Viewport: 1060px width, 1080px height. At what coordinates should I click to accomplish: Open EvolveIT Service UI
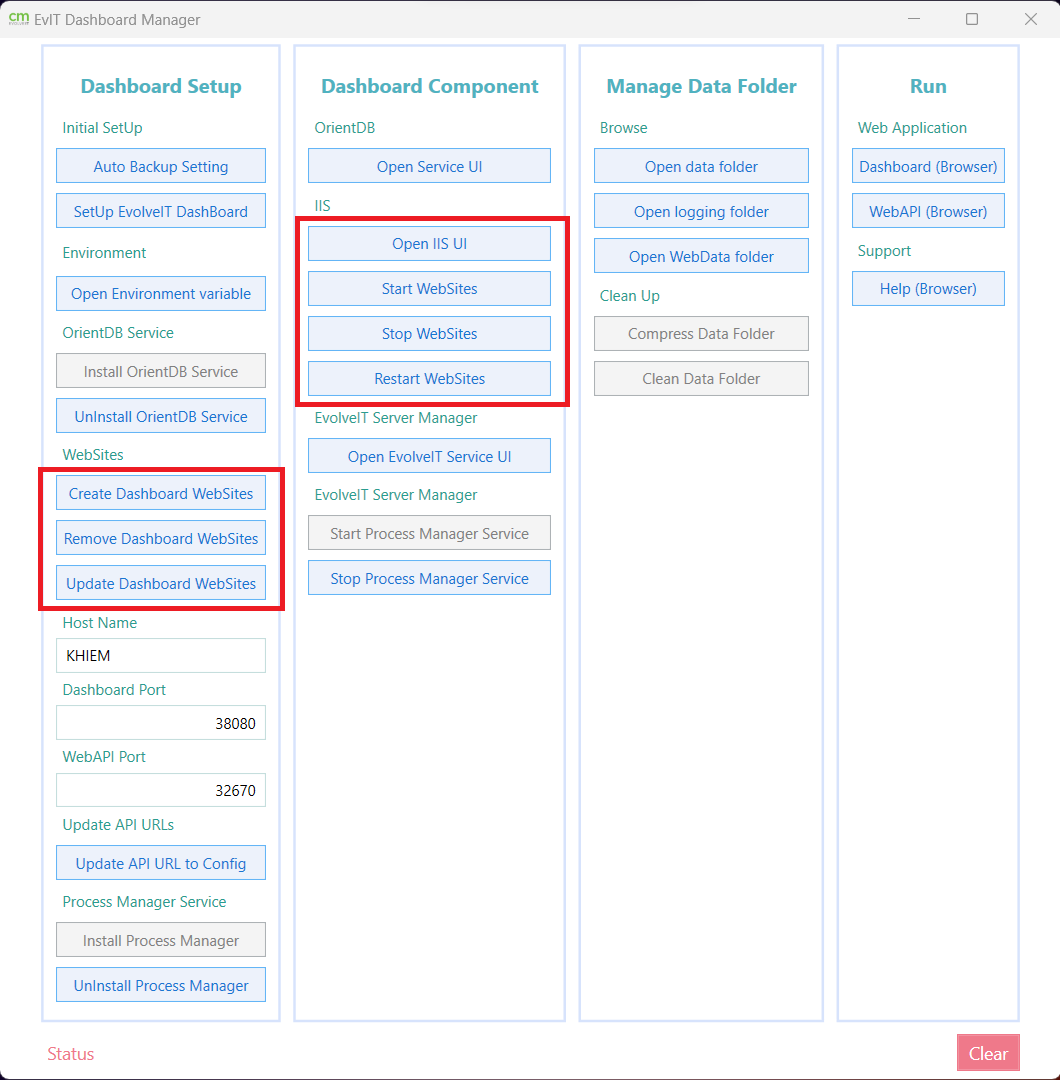pos(429,456)
